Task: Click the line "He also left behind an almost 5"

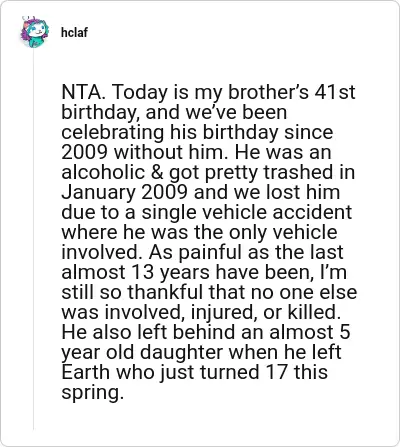Action: click(x=206, y=332)
